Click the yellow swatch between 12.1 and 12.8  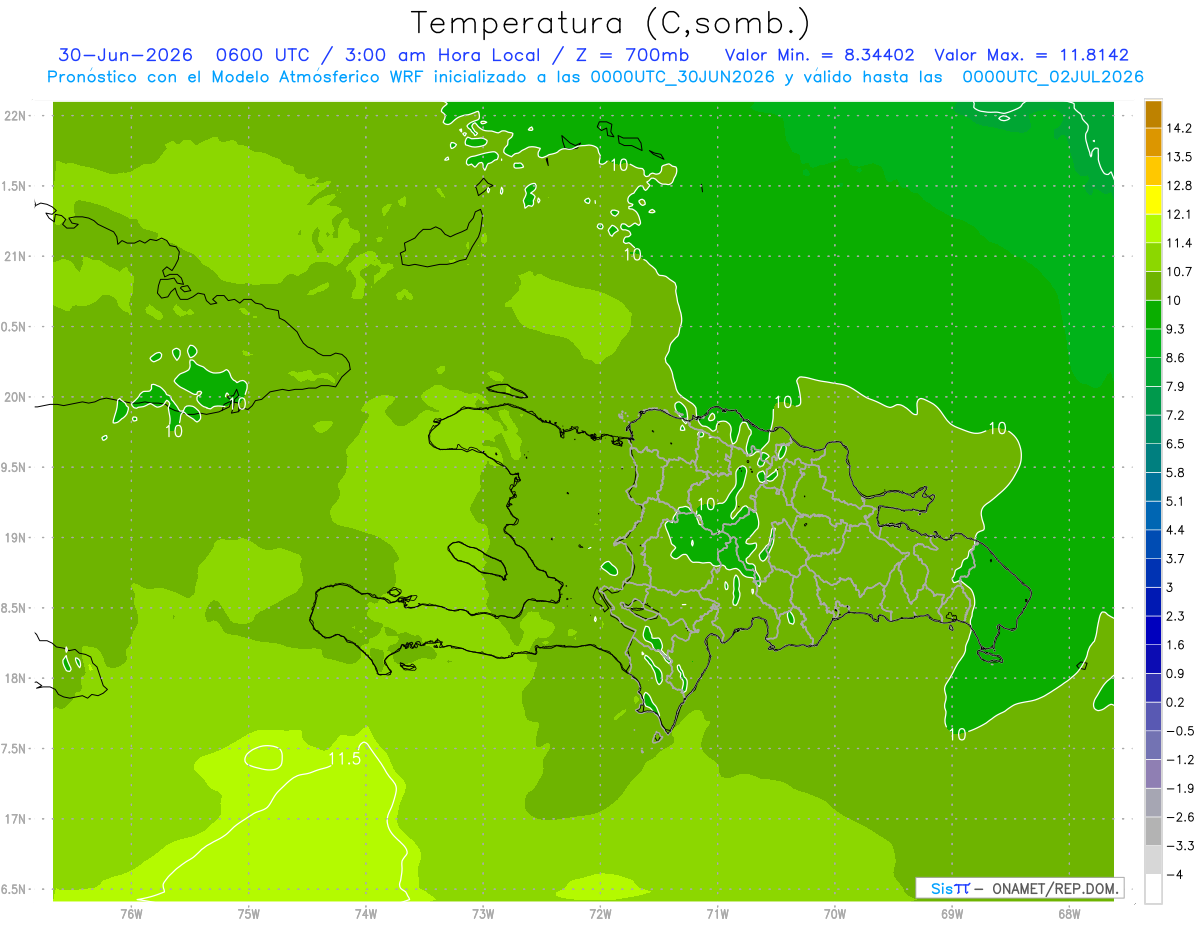pyautogui.click(x=1153, y=200)
